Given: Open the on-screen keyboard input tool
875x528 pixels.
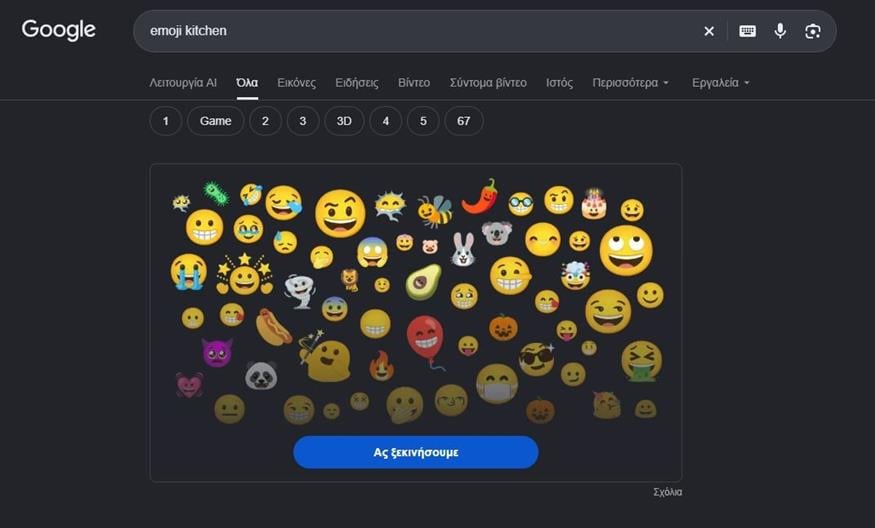Looking at the screenshot, I should tap(747, 31).
